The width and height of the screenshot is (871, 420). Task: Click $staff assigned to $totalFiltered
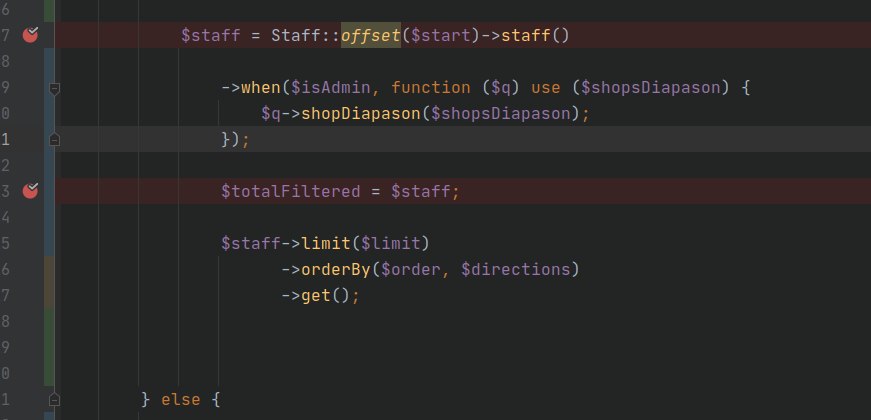click(x=421, y=192)
